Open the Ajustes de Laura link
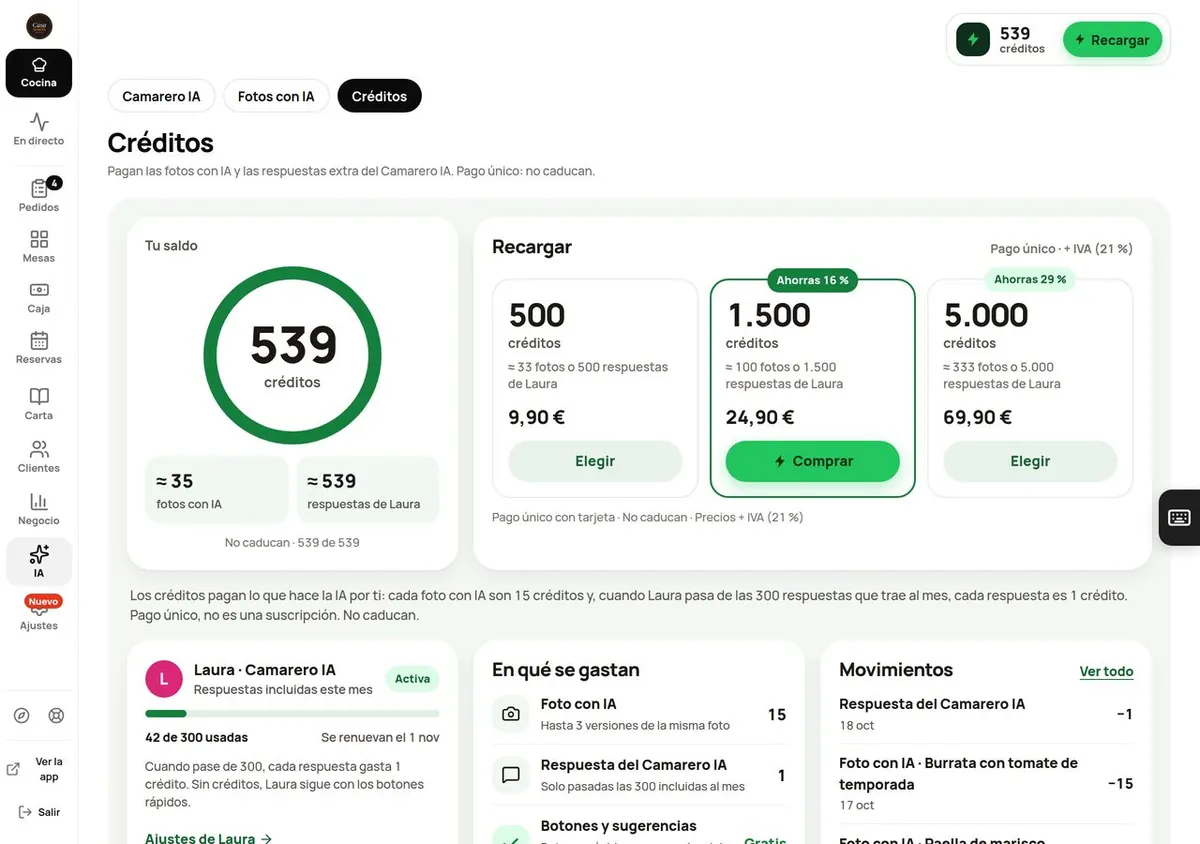 [x=209, y=838]
